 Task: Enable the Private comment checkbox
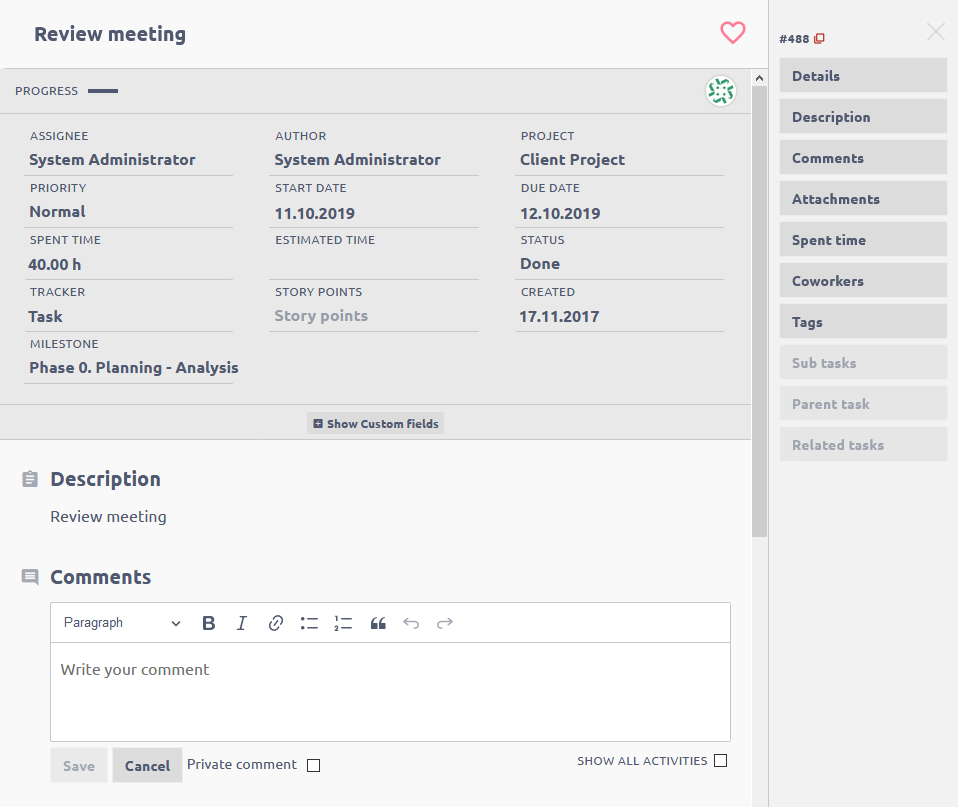coord(314,766)
